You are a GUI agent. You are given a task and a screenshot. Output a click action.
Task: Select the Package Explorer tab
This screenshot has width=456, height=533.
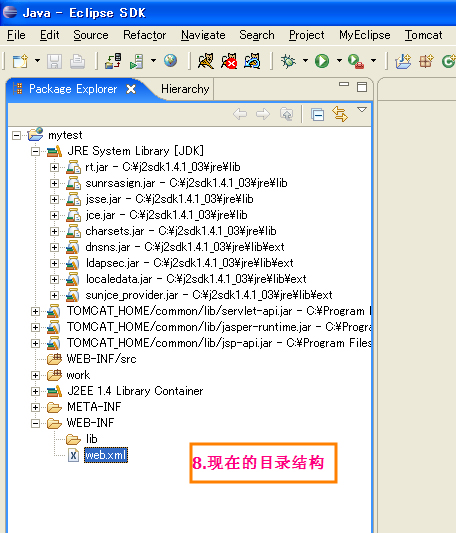73,89
